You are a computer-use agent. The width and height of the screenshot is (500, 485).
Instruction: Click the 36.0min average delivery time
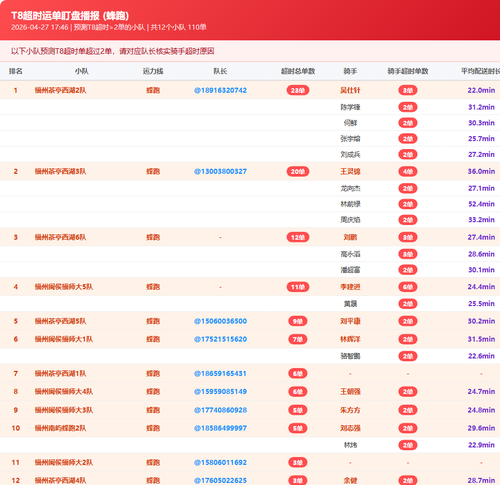[481, 171]
